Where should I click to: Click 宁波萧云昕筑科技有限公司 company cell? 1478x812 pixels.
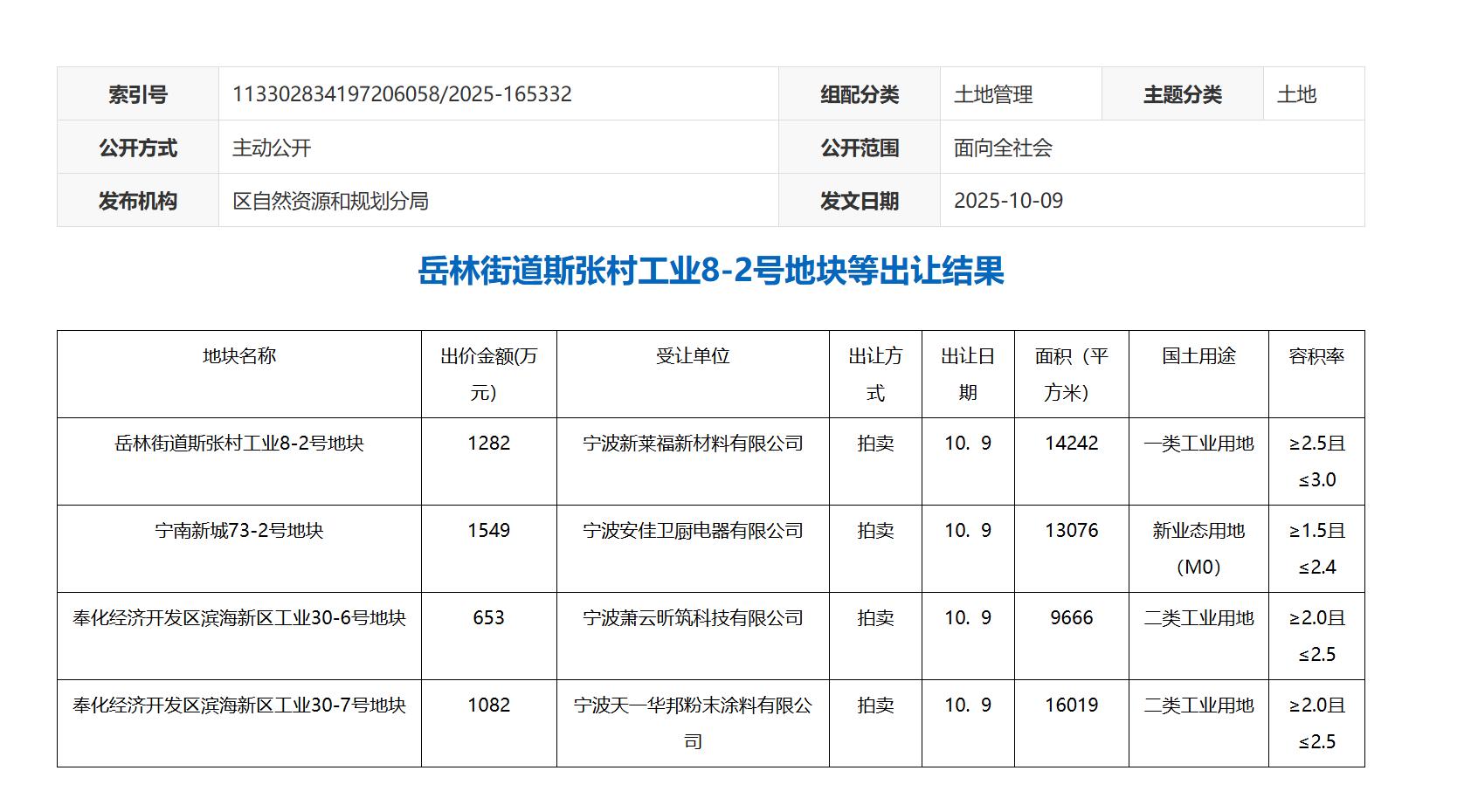693,618
